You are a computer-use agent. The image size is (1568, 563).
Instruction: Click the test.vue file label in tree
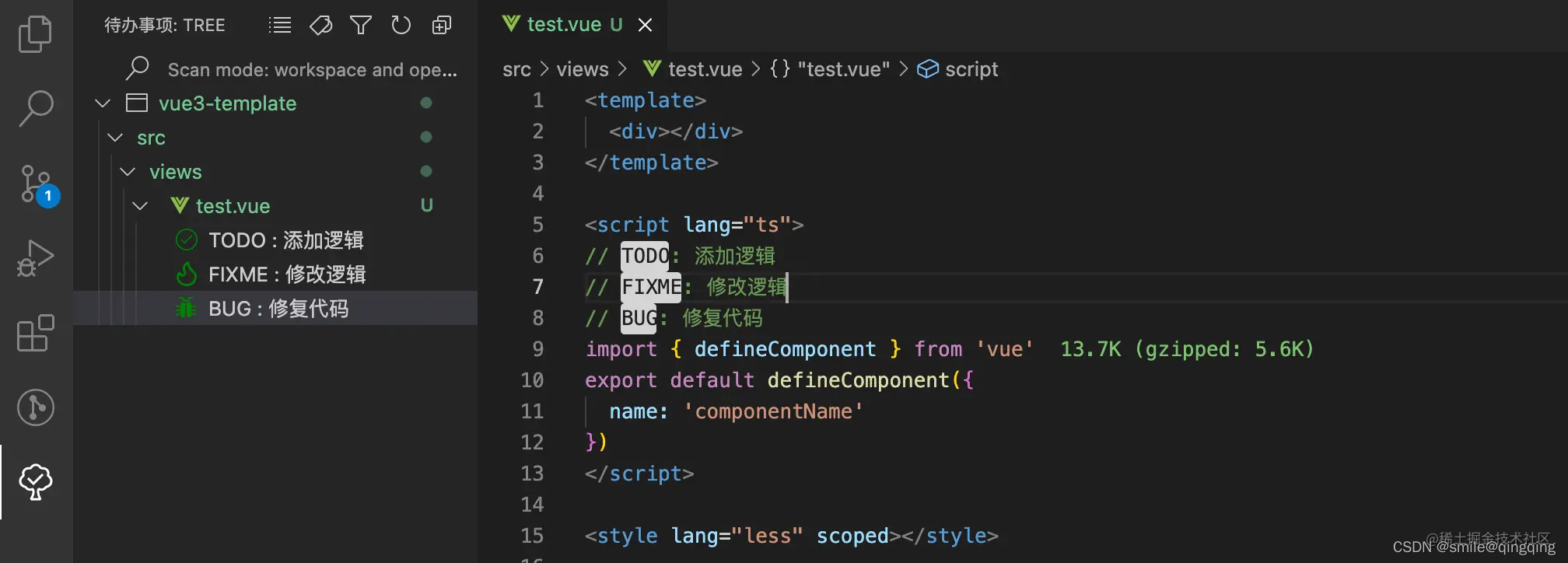pos(233,205)
